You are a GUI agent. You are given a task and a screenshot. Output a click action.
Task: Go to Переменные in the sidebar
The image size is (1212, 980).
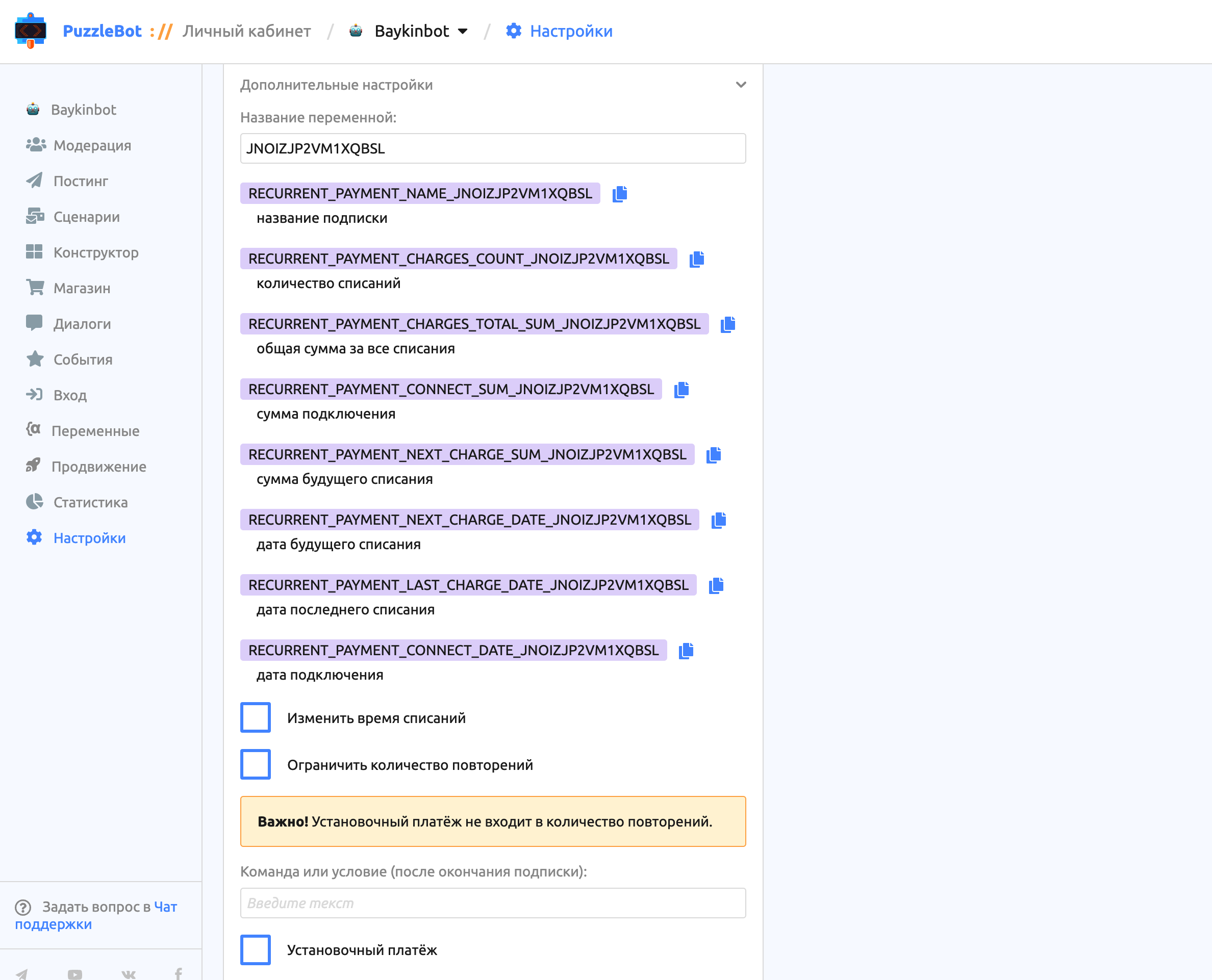tap(83, 431)
